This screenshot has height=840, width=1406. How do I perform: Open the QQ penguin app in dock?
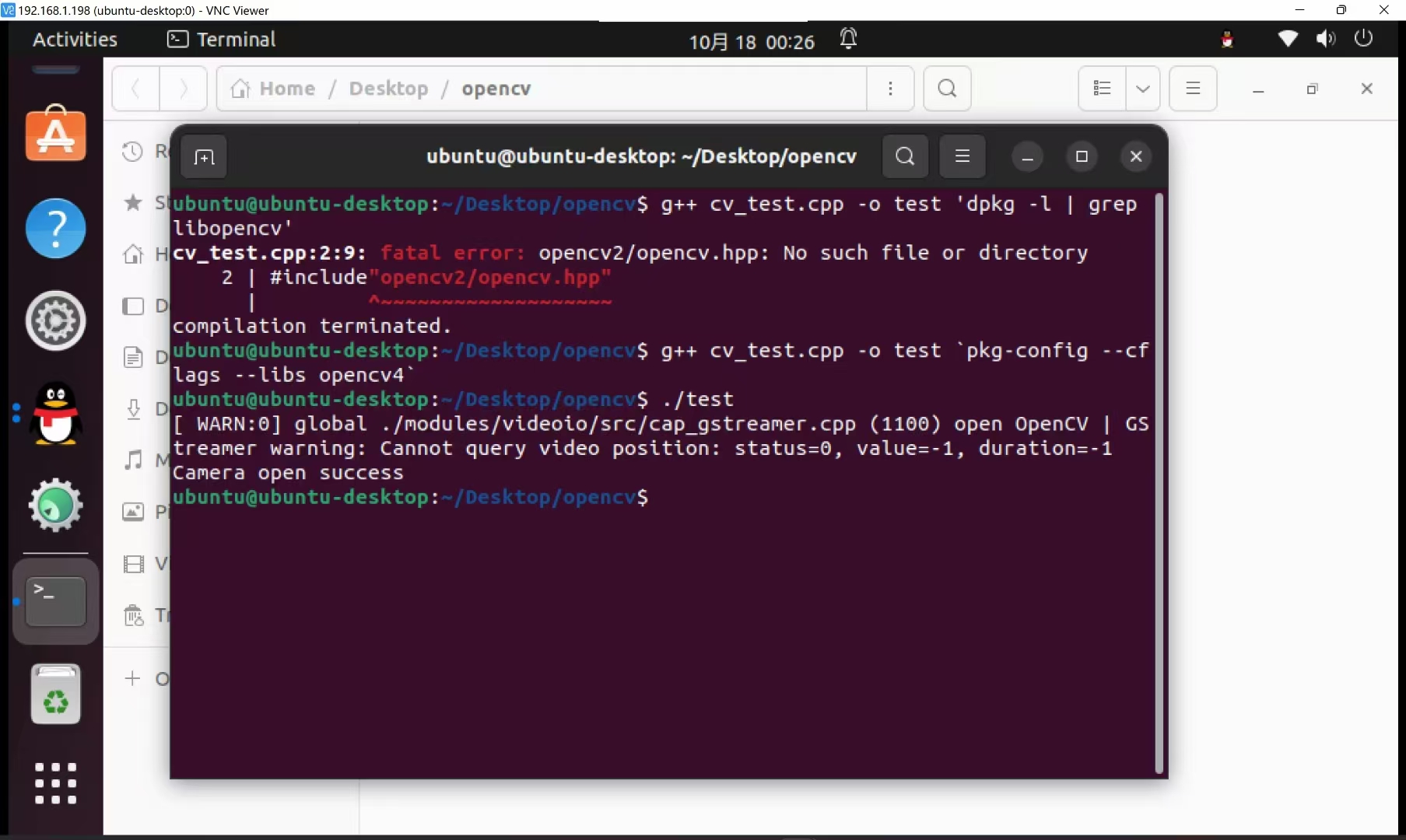pyautogui.click(x=55, y=413)
